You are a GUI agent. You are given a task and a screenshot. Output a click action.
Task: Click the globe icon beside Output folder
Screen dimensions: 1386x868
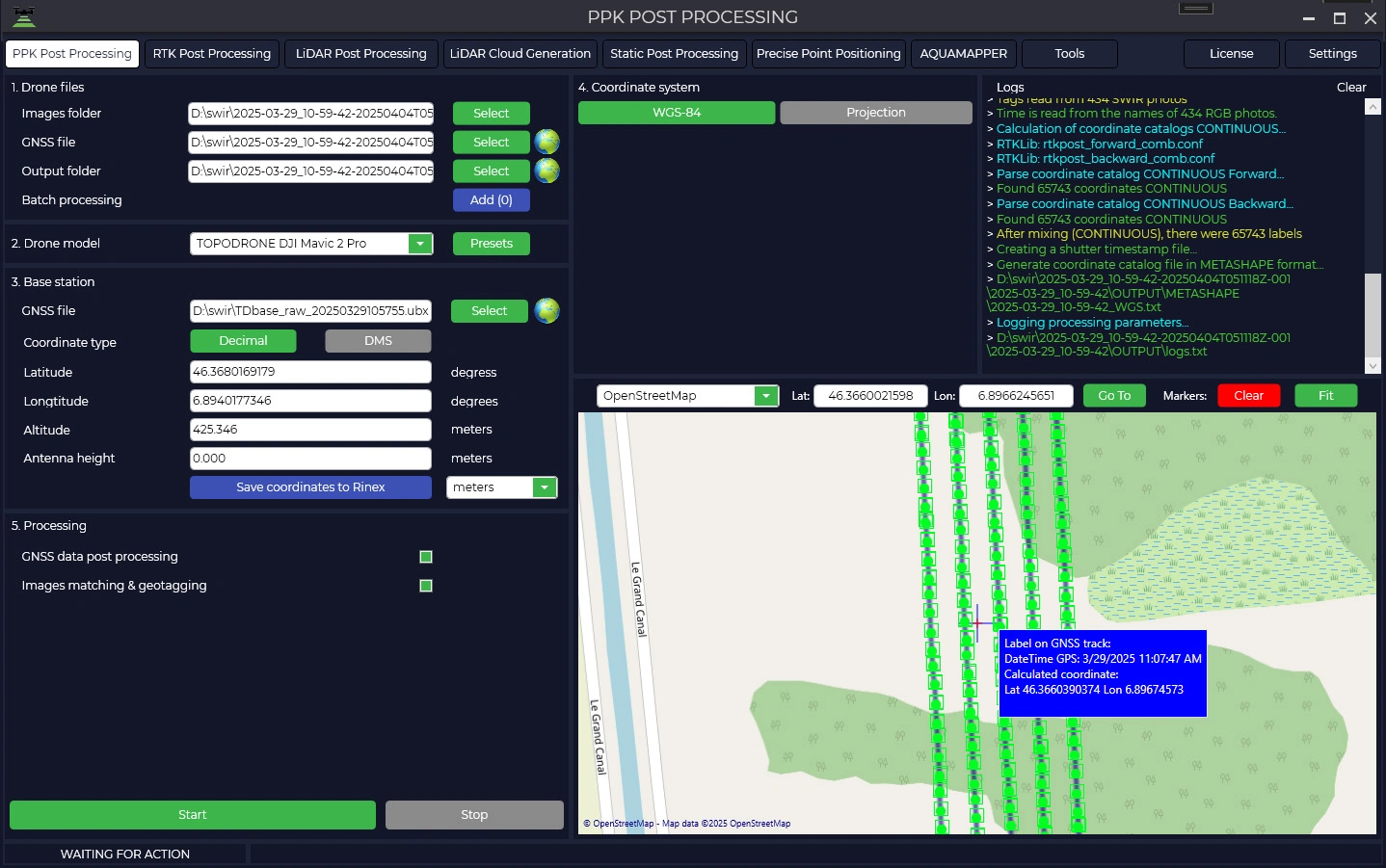[x=546, y=171]
